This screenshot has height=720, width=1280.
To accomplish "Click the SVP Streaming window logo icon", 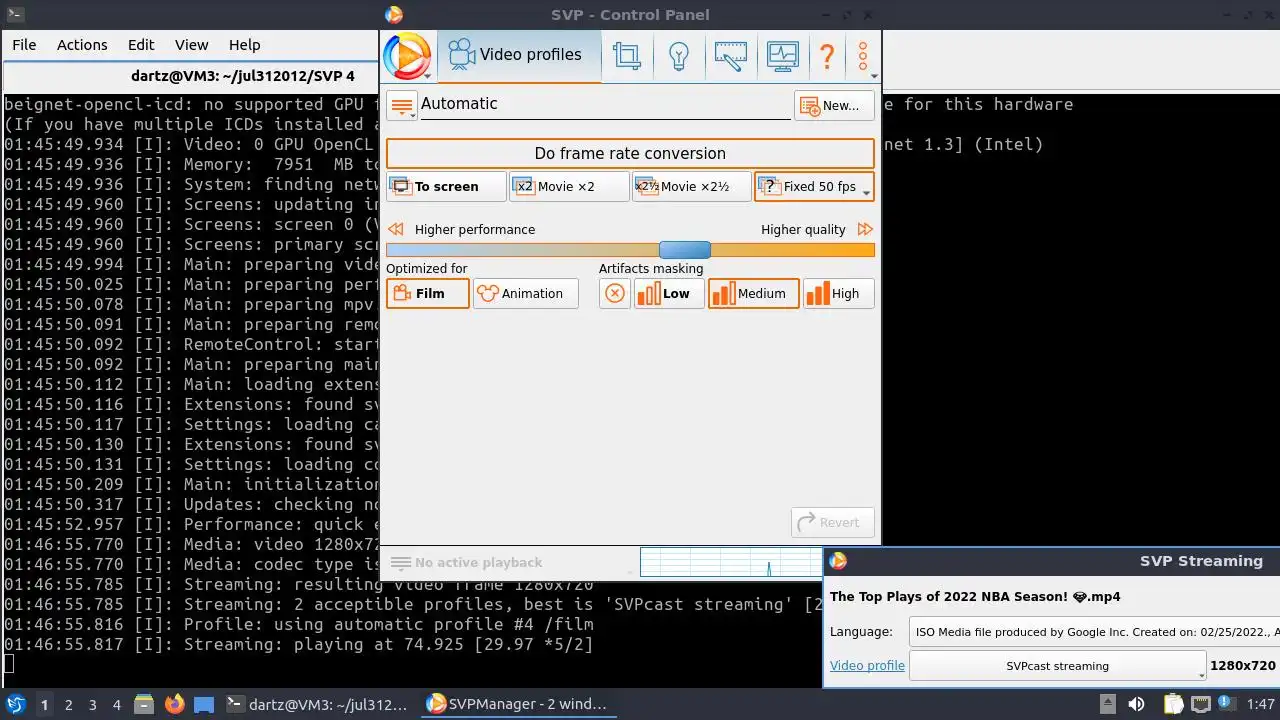I will click(838, 561).
